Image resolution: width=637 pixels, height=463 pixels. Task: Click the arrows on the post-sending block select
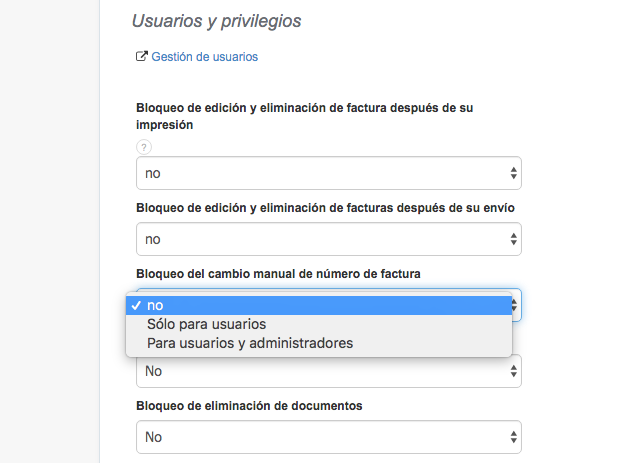[x=513, y=239]
